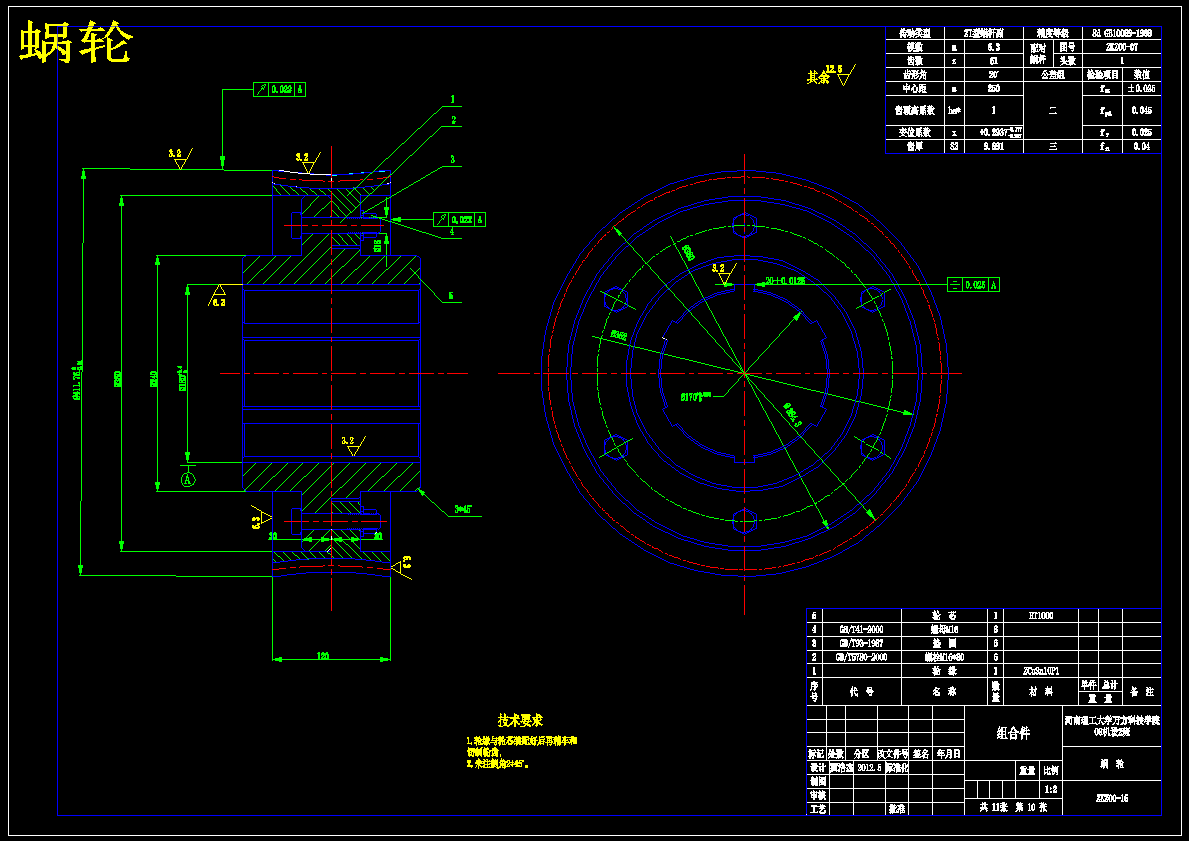
Task: Click the yellow title 蜗轮
Action: (x=76, y=42)
